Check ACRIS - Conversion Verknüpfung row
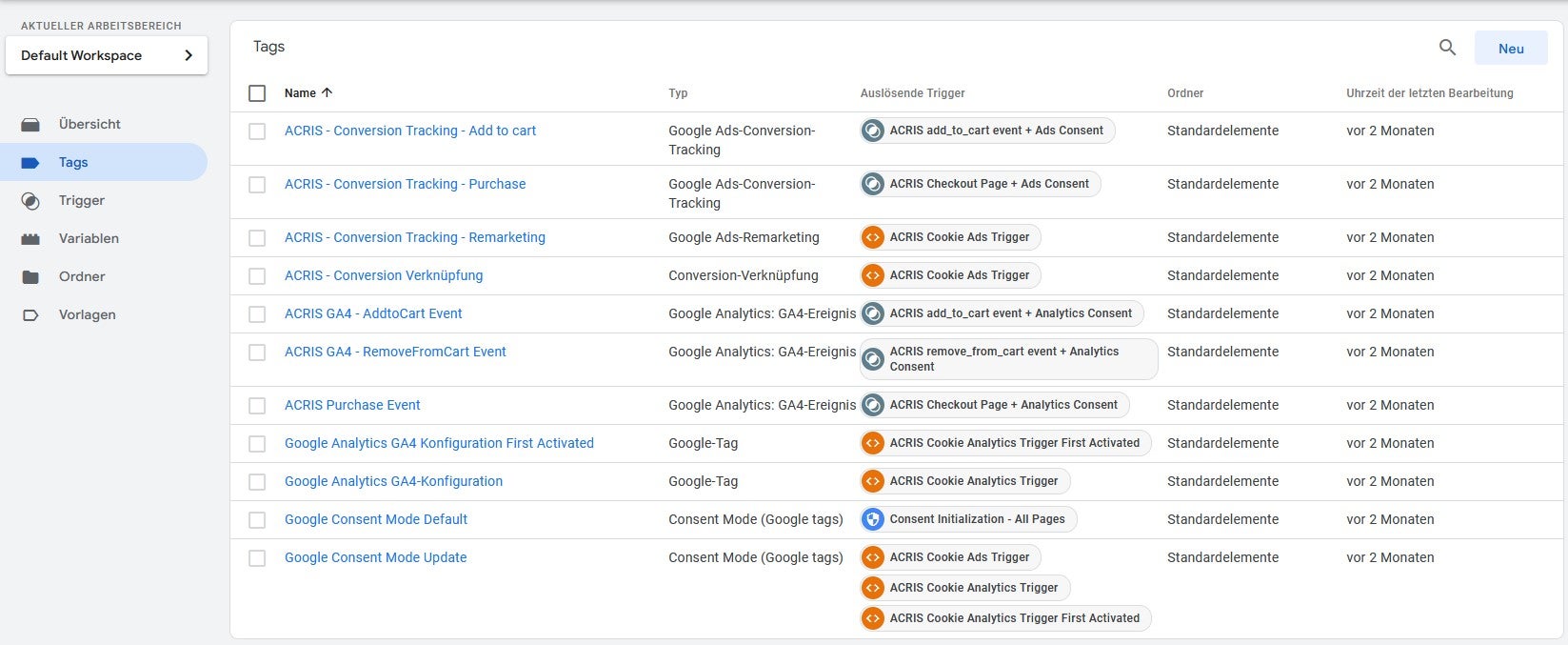Image resolution: width=1568 pixels, height=645 pixels. click(257, 276)
